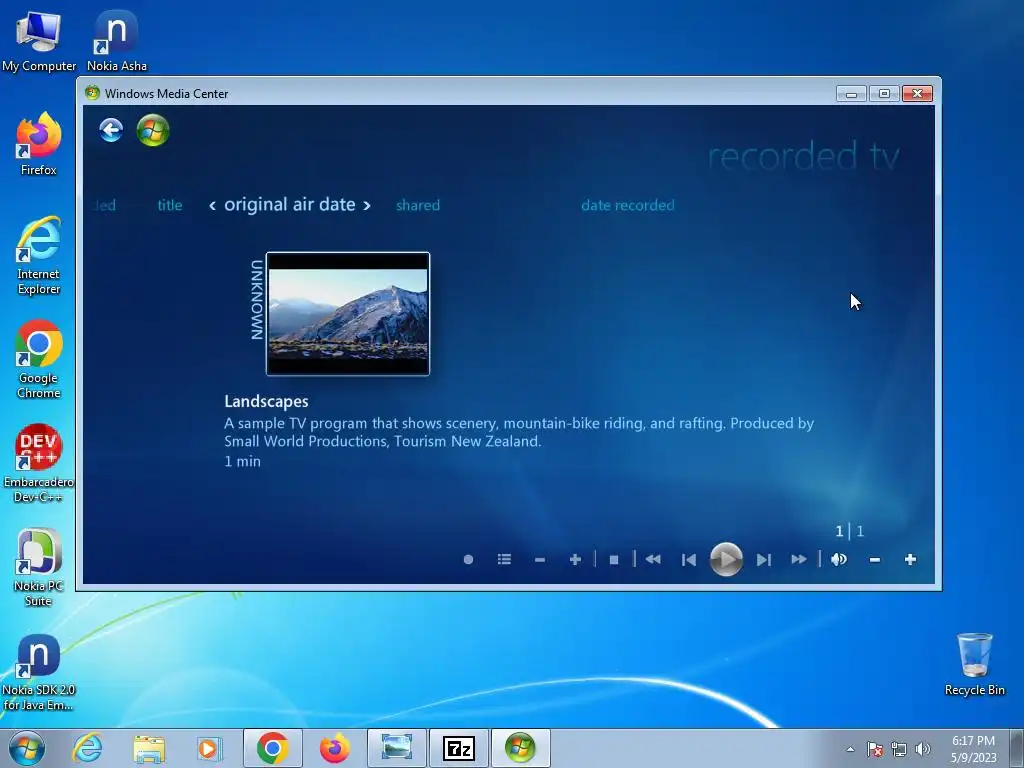This screenshot has height=768, width=1024.
Task: Switch to 7-Zip in taskbar
Action: tap(458, 748)
